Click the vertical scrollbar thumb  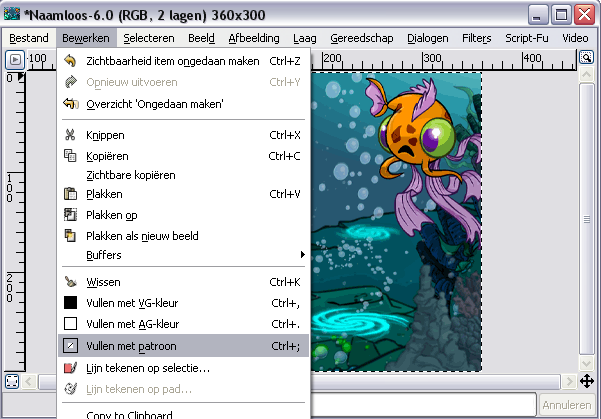click(x=586, y=219)
